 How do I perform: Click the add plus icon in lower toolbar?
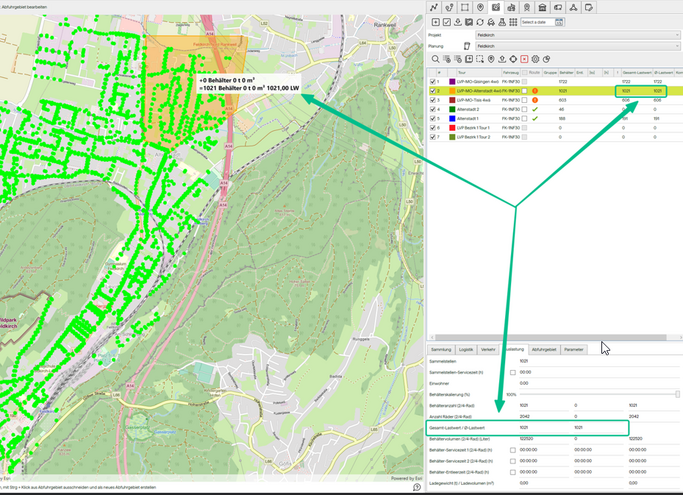pyautogui.click(x=469, y=59)
